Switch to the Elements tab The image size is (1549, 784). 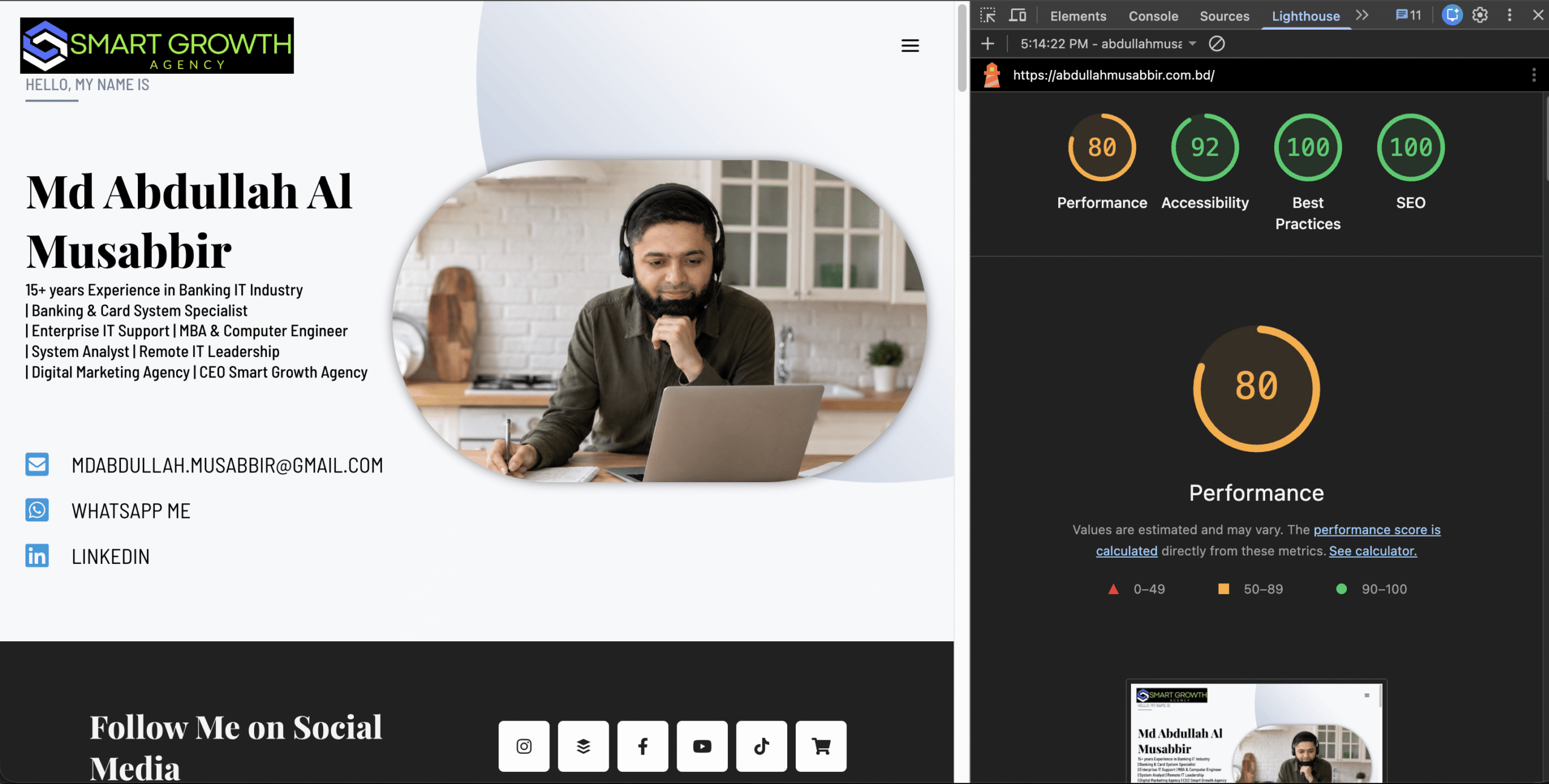tap(1078, 16)
